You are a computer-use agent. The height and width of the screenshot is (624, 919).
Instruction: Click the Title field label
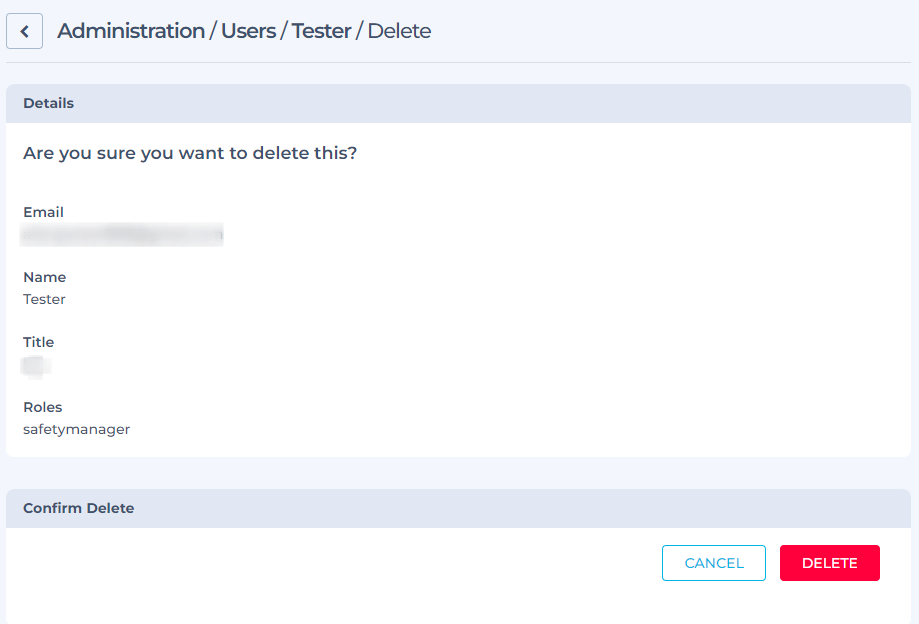pos(38,342)
